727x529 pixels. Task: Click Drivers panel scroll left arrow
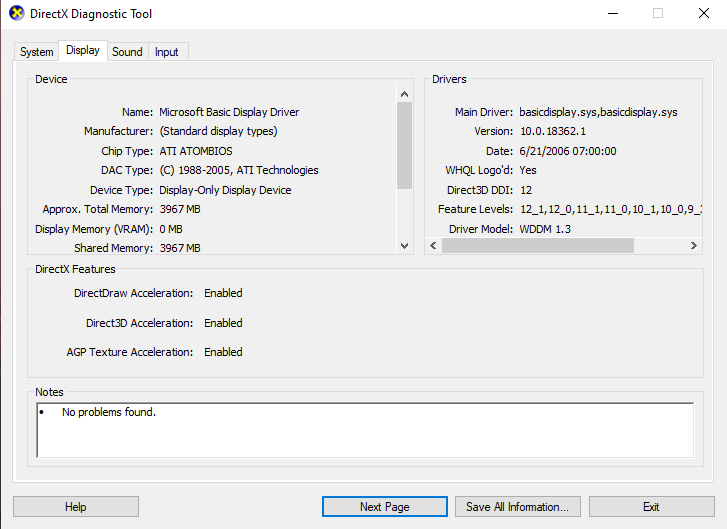[x=433, y=245]
